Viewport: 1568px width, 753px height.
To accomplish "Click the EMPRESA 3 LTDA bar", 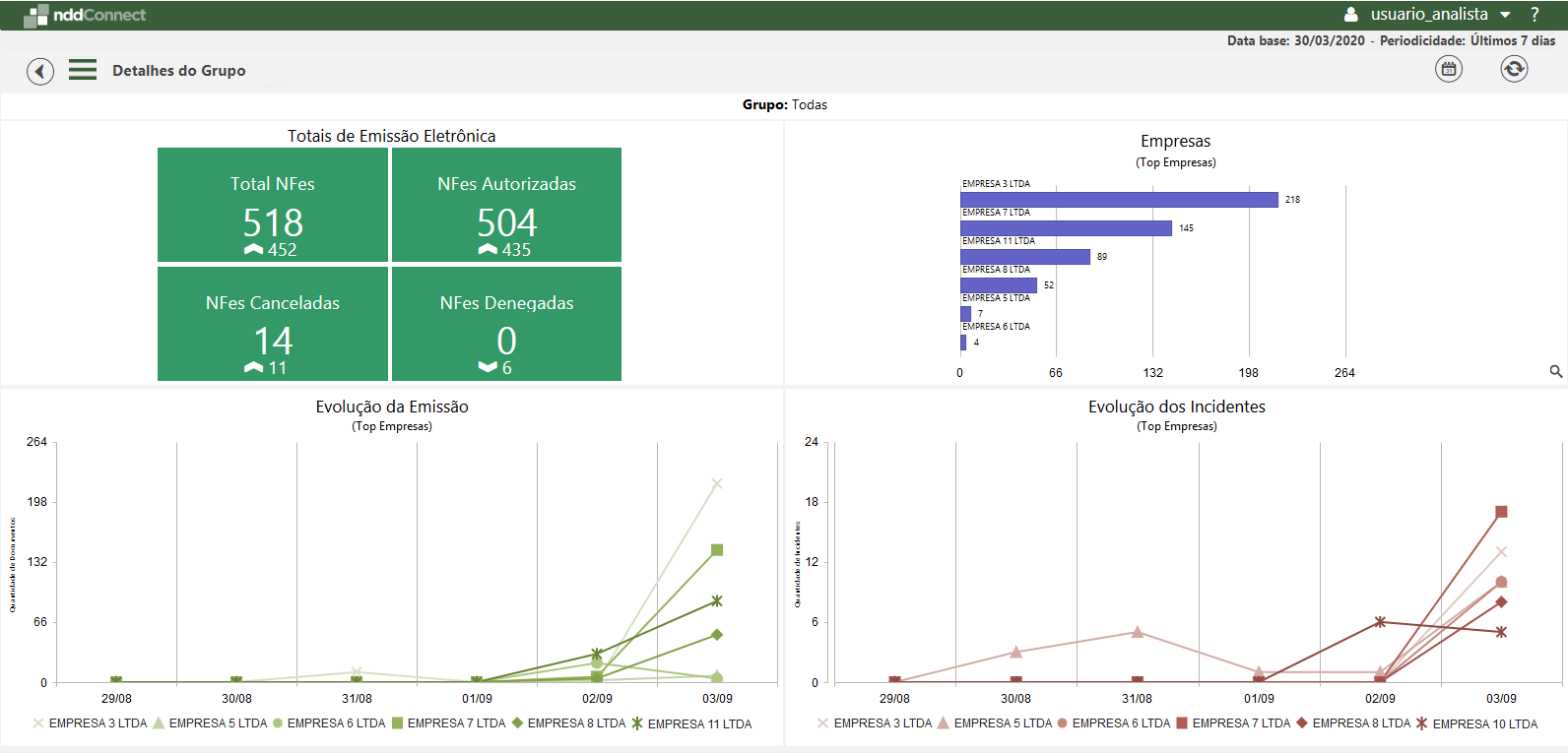I will 1119,200.
